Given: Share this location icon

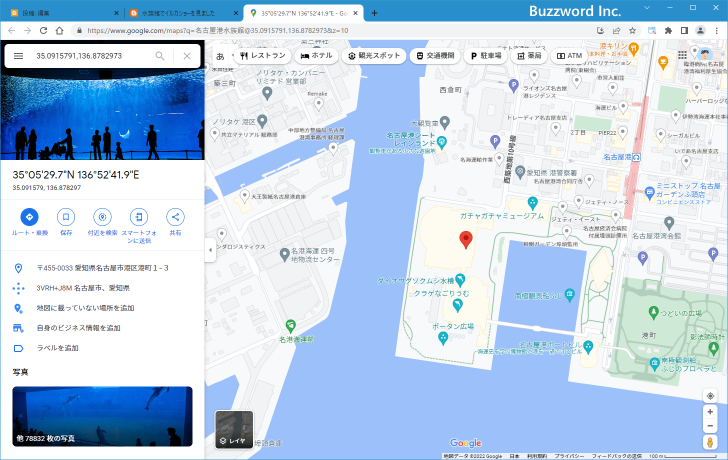Looking at the screenshot, I should click(x=175, y=217).
